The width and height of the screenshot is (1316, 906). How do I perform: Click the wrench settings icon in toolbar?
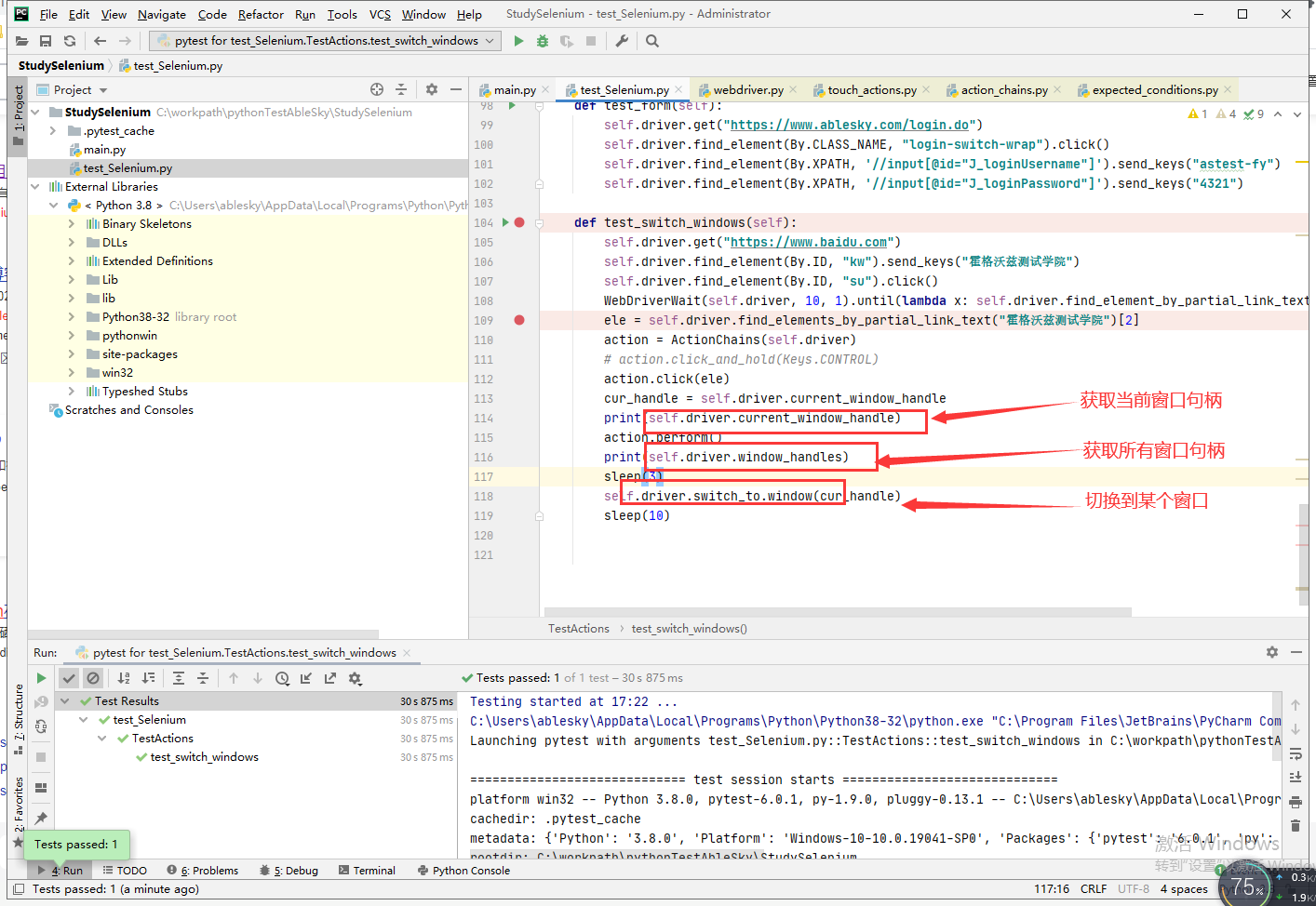point(622,41)
